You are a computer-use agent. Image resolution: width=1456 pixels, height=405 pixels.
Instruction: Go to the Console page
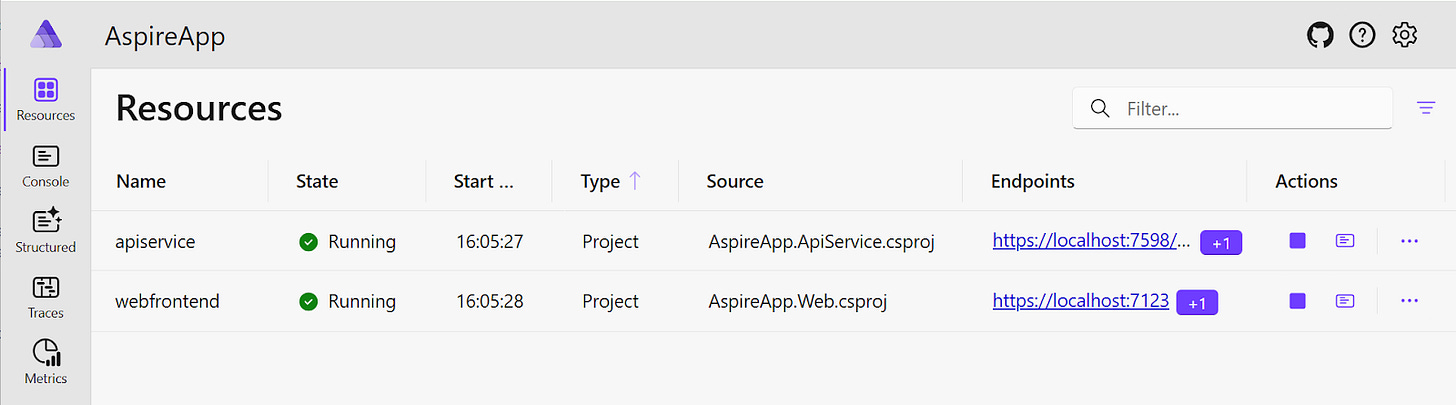(46, 166)
